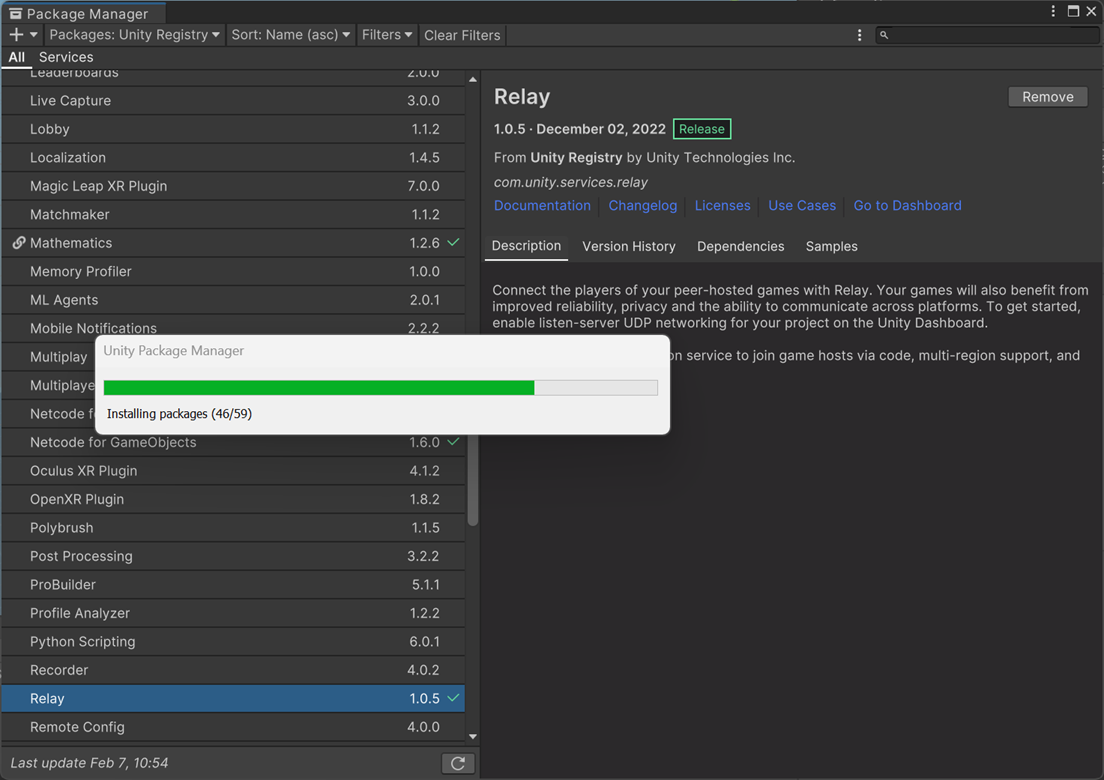1104x780 pixels.
Task: Open the Packages: Unity Registry dropdown
Action: point(134,35)
